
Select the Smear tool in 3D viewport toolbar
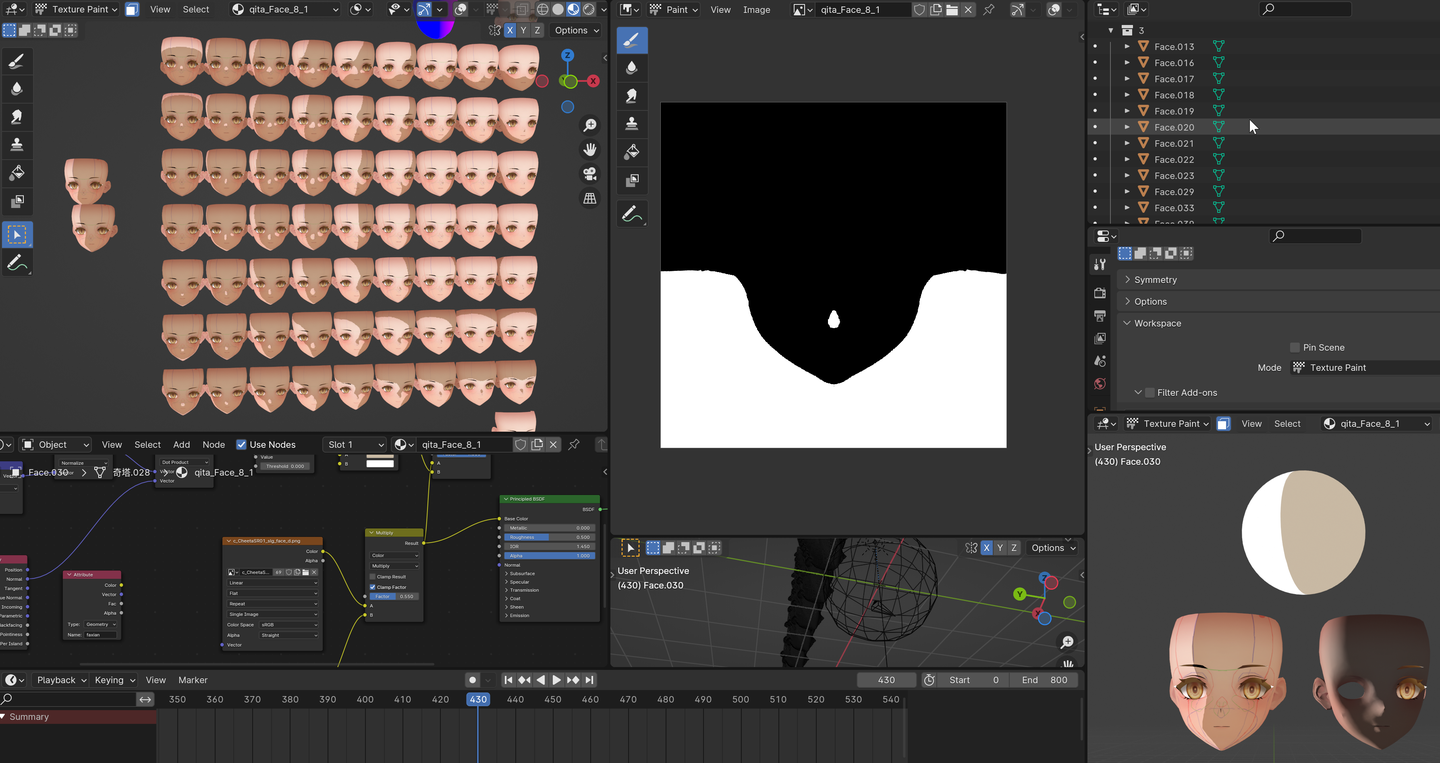(x=17, y=117)
